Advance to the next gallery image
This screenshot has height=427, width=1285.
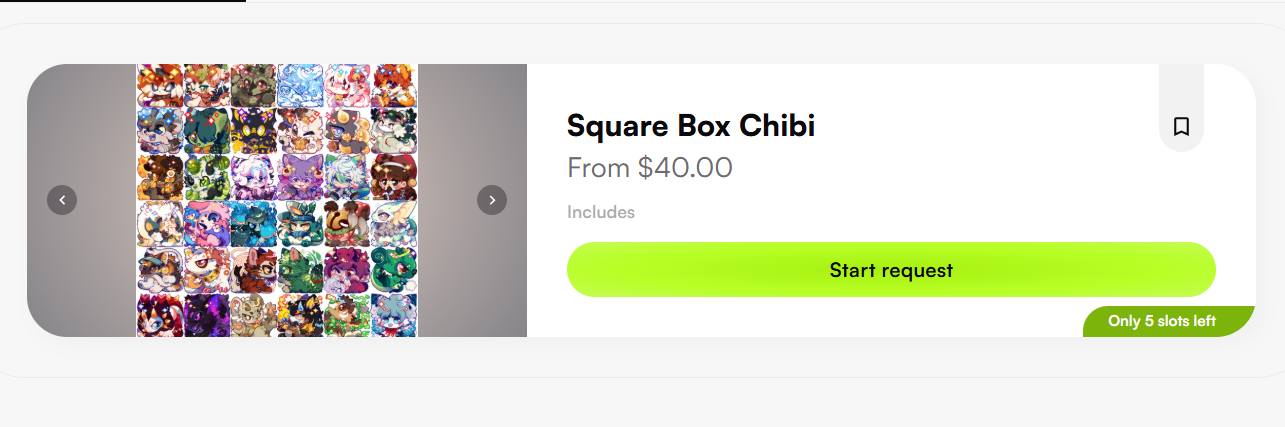click(x=492, y=200)
